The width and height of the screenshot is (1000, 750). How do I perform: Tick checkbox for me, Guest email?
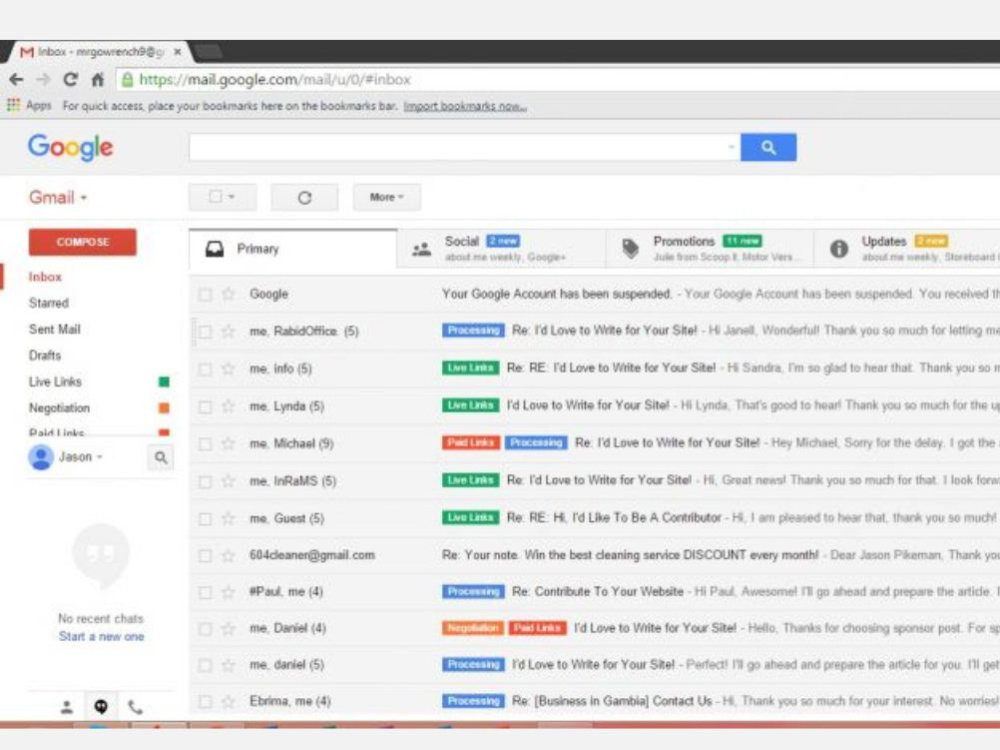click(205, 518)
